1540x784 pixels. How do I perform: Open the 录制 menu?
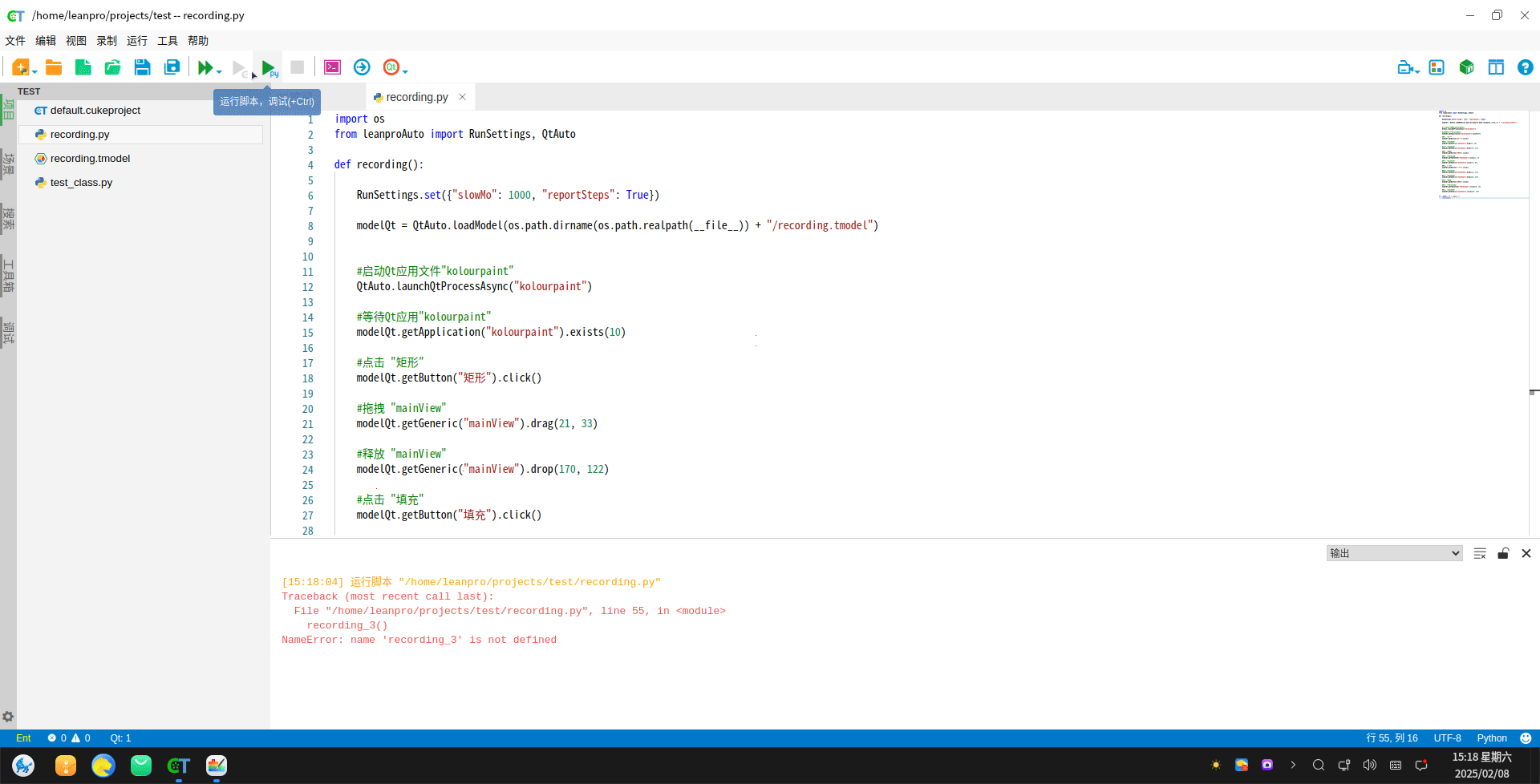pos(107,41)
